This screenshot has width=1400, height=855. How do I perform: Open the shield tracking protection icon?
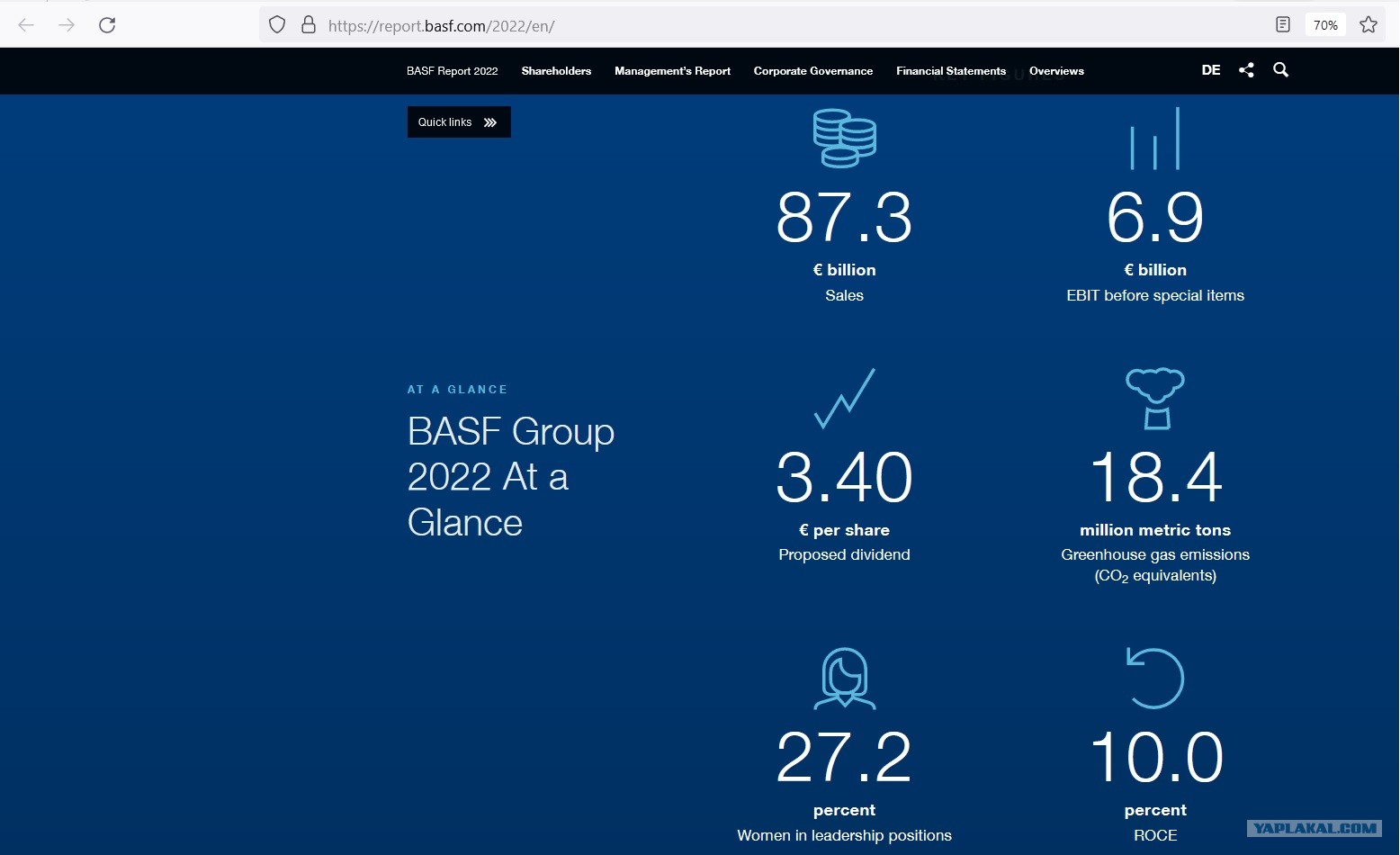click(277, 25)
